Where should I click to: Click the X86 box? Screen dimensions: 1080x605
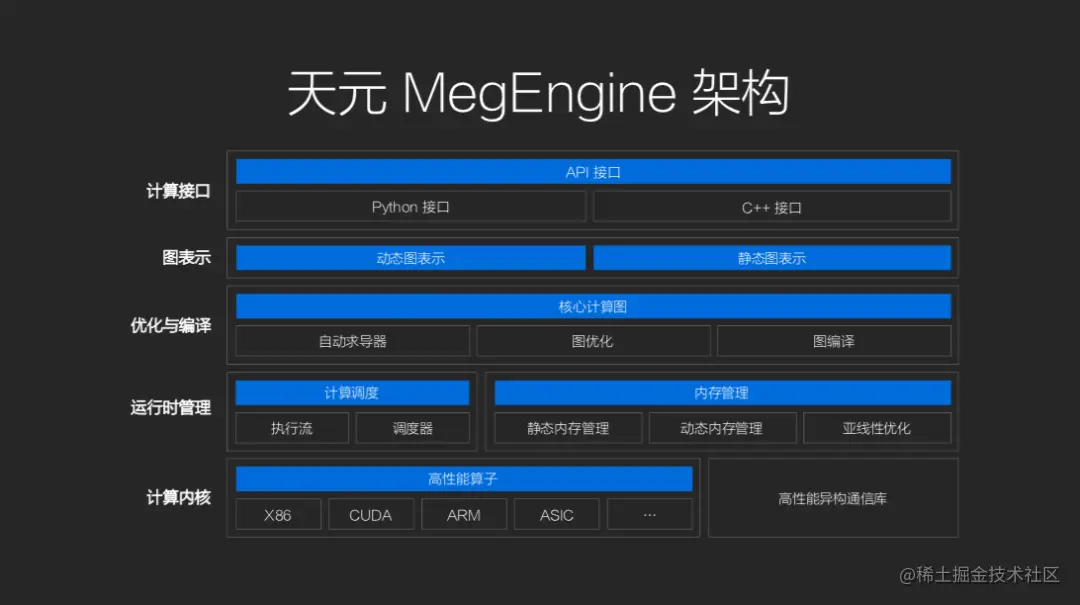[278, 515]
